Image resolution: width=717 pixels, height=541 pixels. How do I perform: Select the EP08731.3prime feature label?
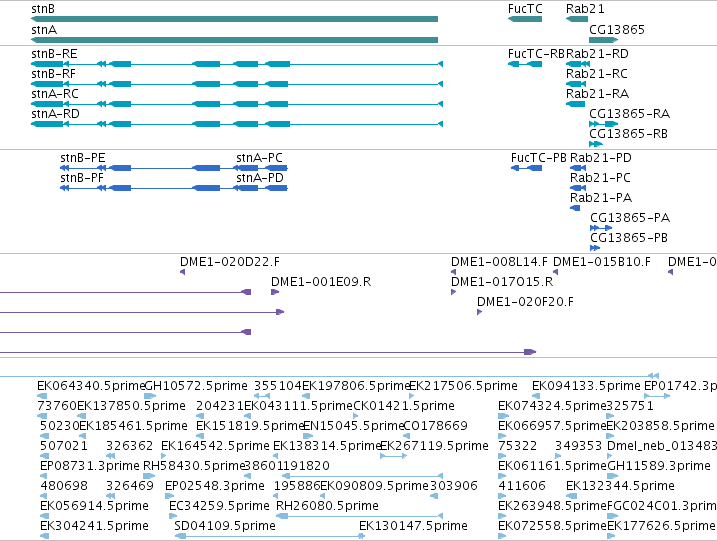coord(90,466)
